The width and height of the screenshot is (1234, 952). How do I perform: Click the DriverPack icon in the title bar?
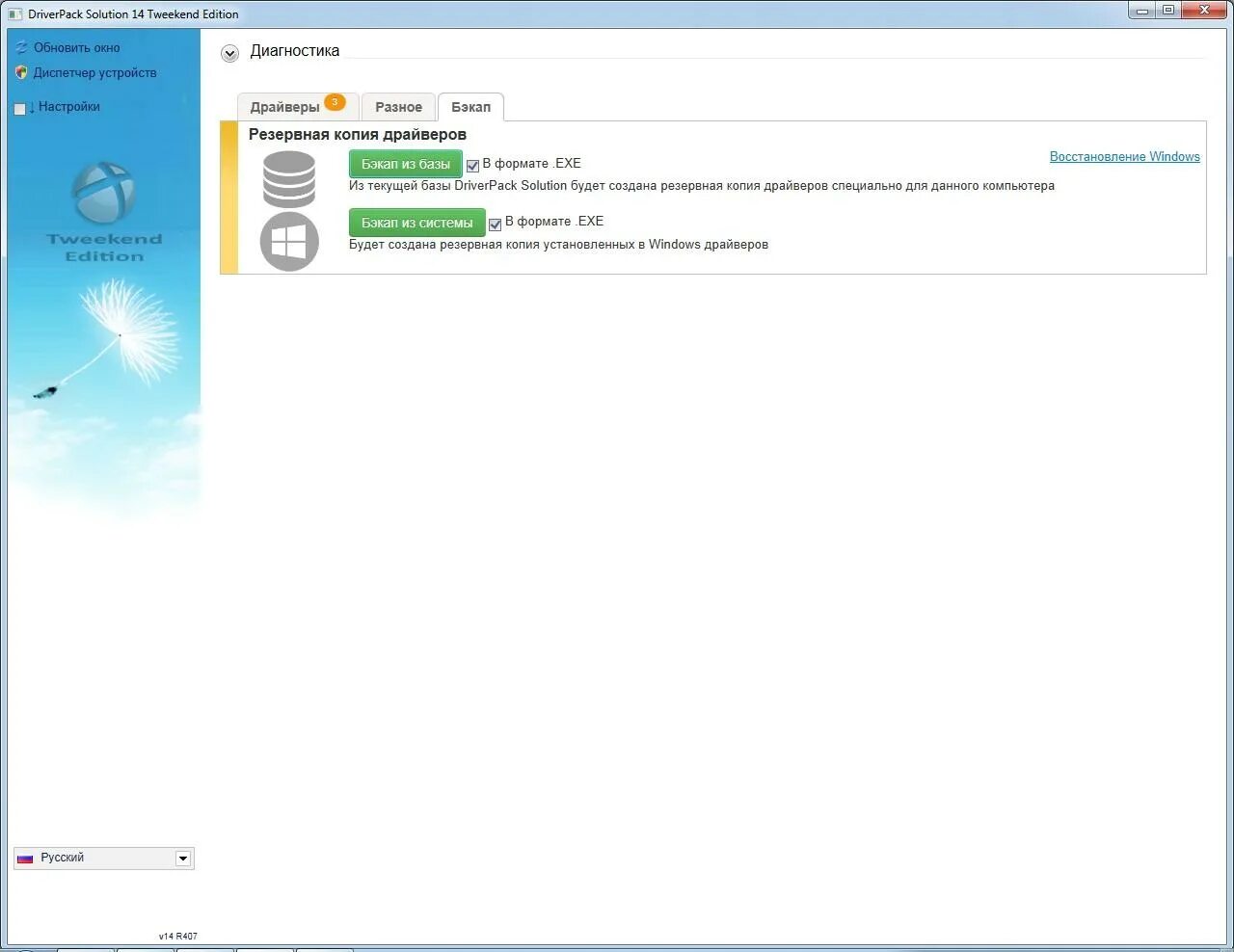(14, 14)
